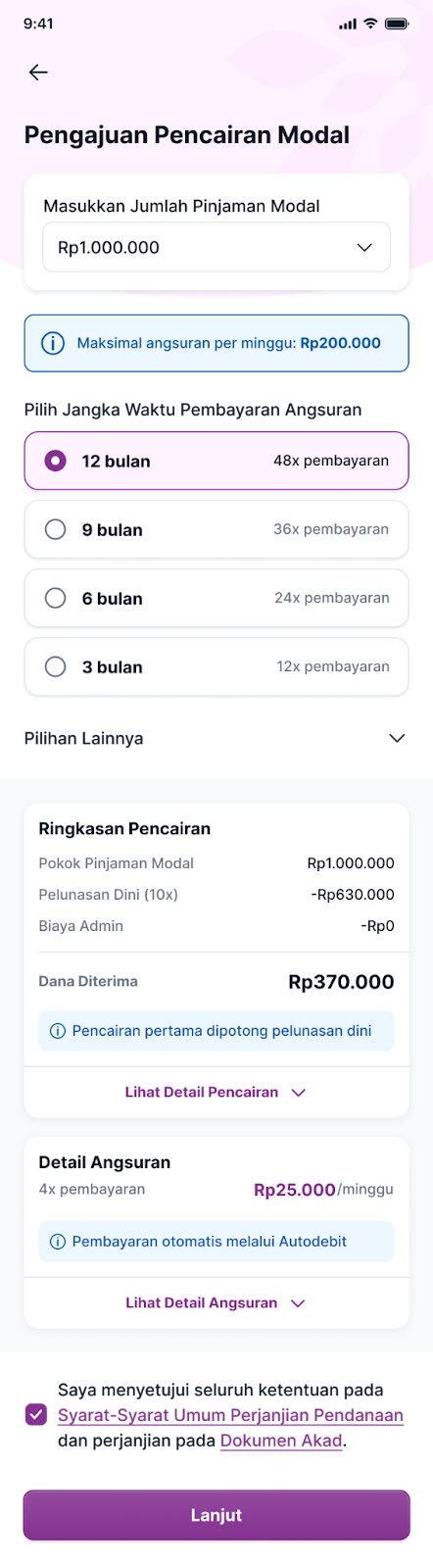Tap the Dana Diterima Rp370.000 amount

[x=341, y=982]
